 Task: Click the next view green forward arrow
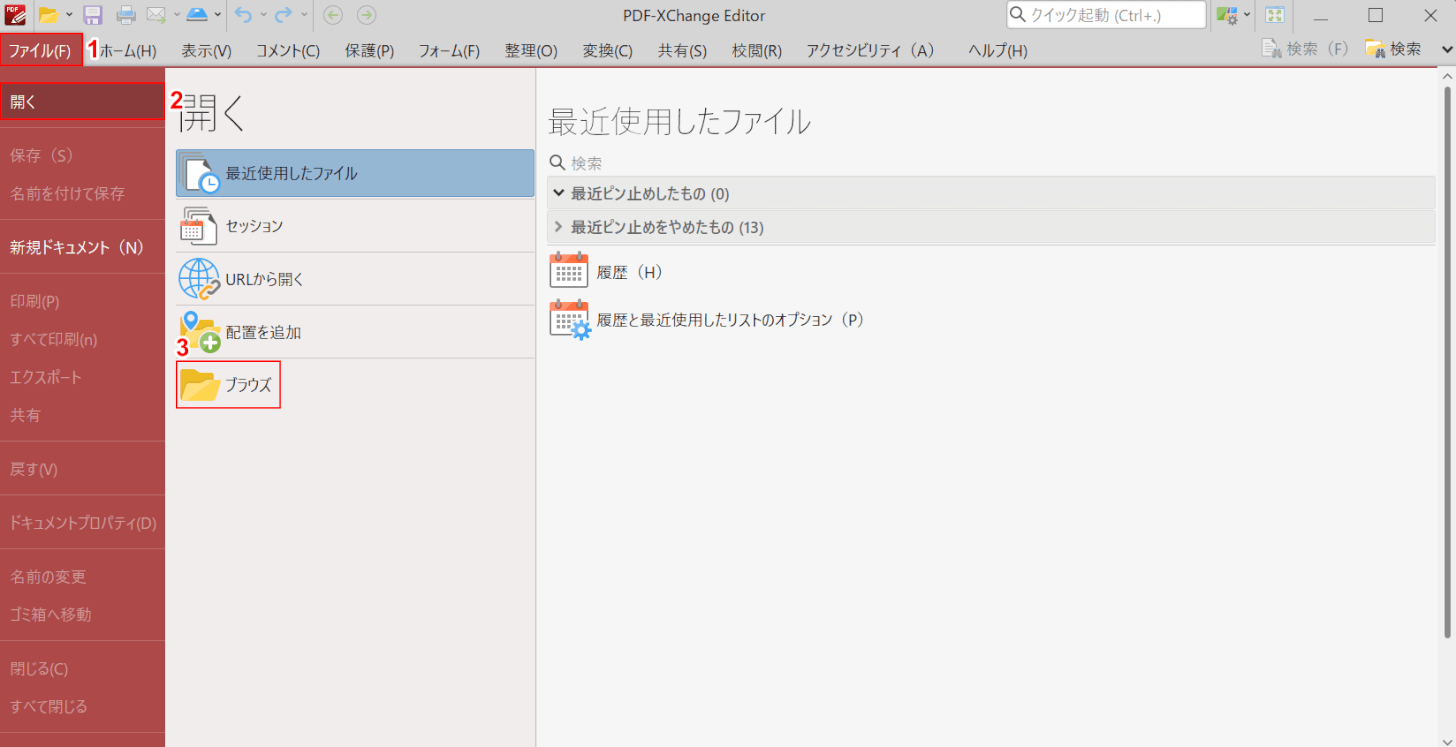(367, 15)
